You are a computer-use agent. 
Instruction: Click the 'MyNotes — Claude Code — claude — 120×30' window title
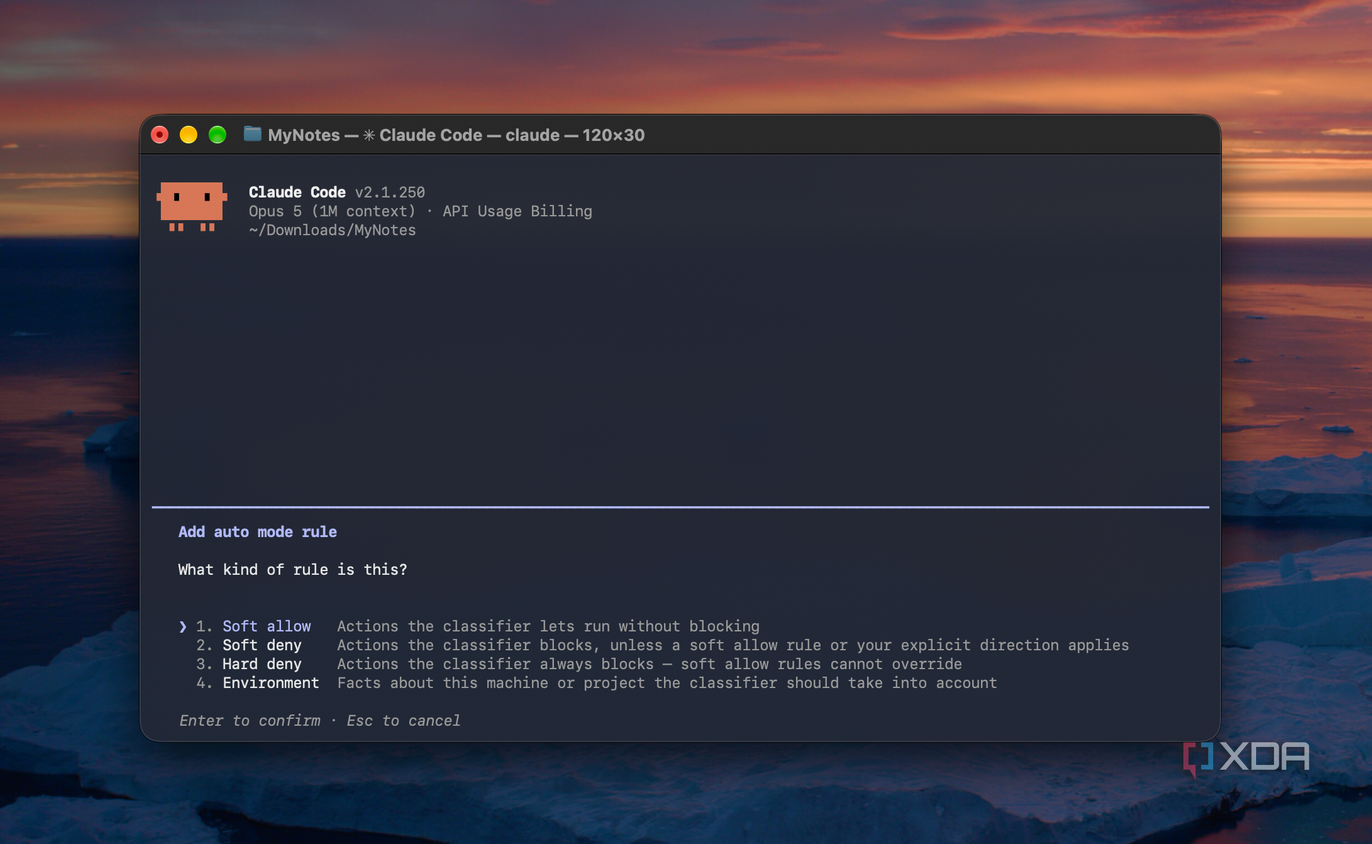pyautogui.click(x=456, y=135)
